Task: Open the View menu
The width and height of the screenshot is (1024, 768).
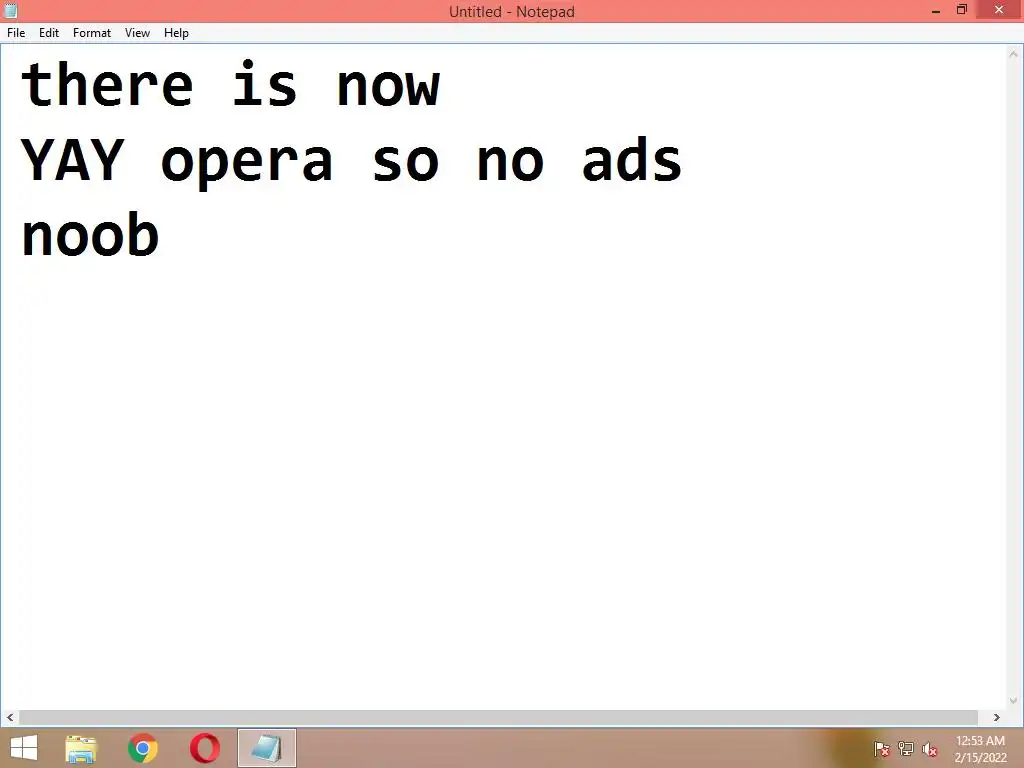Action: pyautogui.click(x=137, y=33)
